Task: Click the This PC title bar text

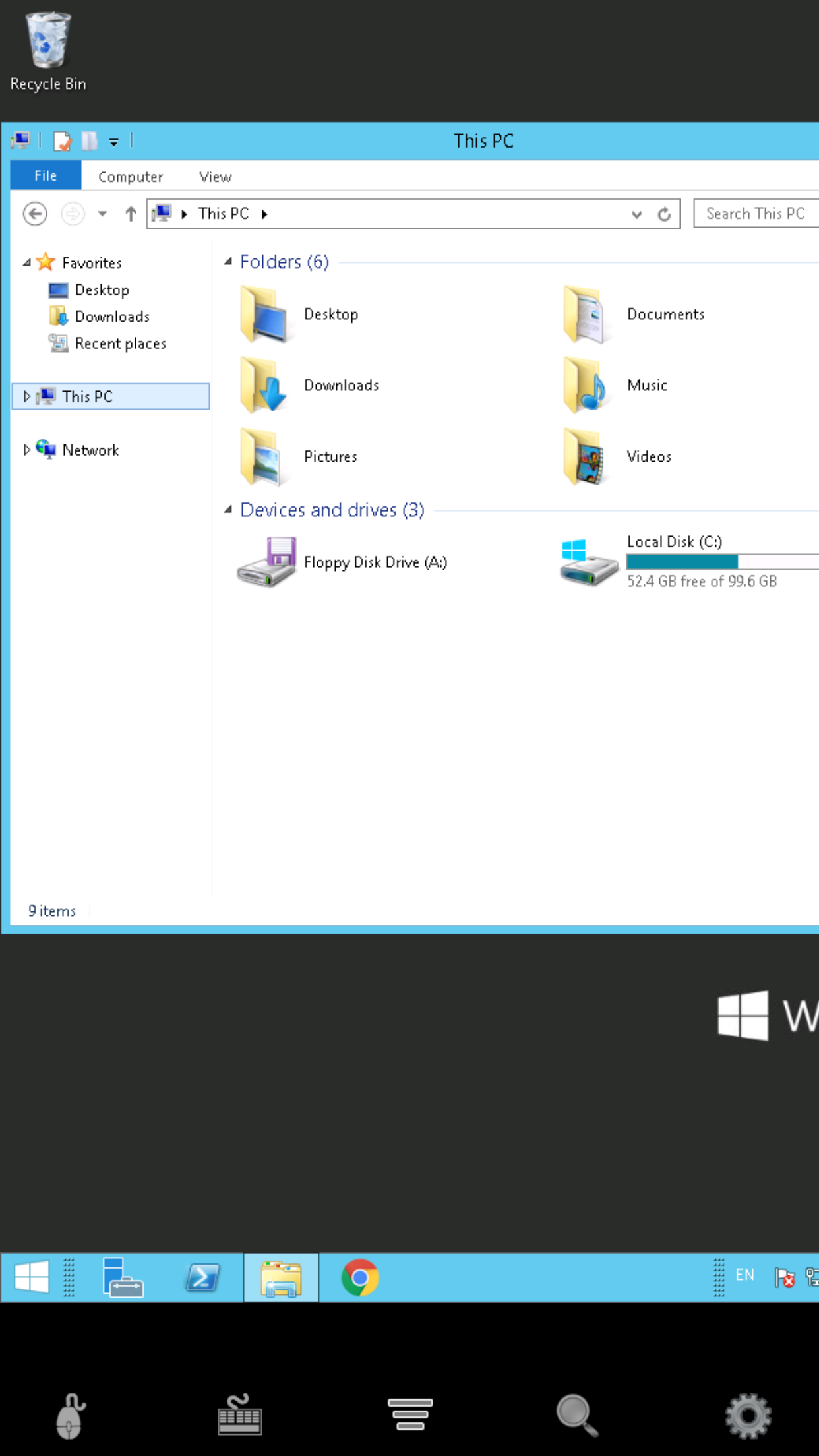Action: [x=483, y=141]
